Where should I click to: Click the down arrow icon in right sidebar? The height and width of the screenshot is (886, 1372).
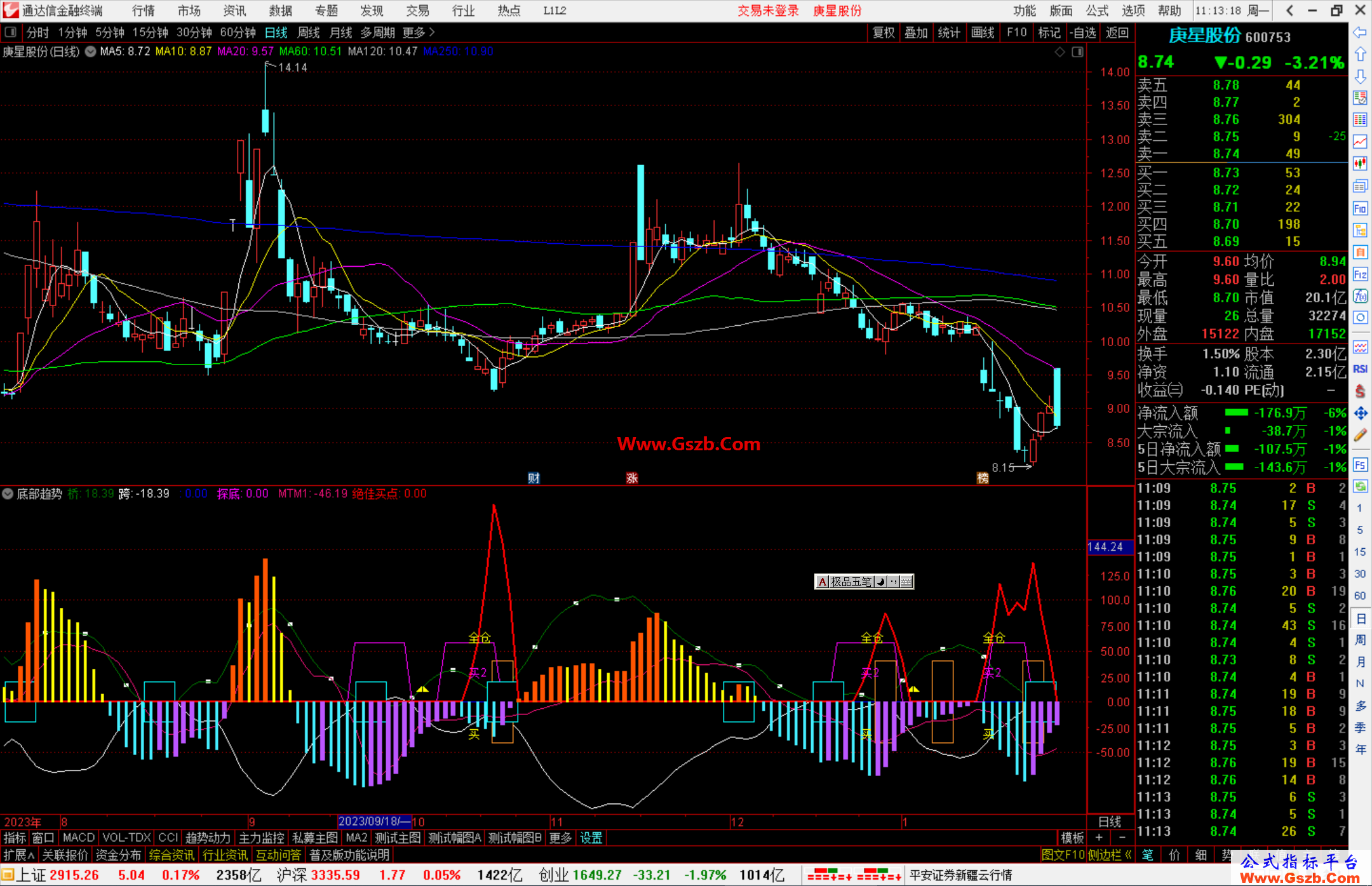coord(1360,77)
